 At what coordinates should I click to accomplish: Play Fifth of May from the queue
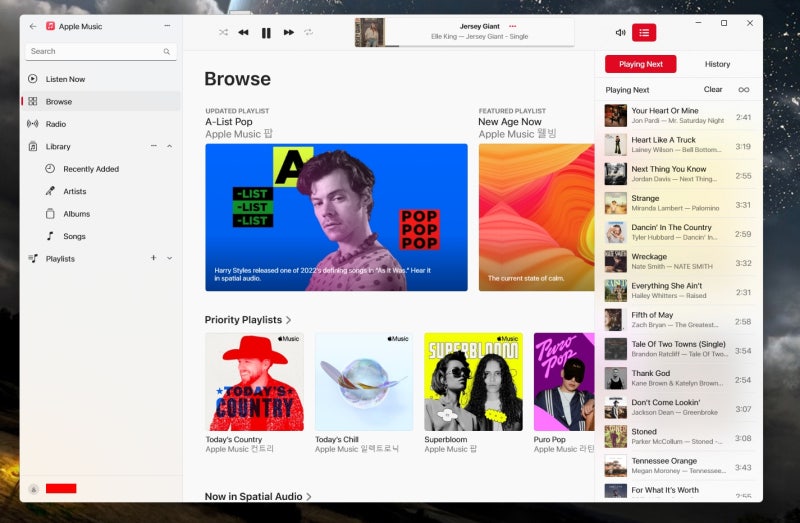pos(679,320)
